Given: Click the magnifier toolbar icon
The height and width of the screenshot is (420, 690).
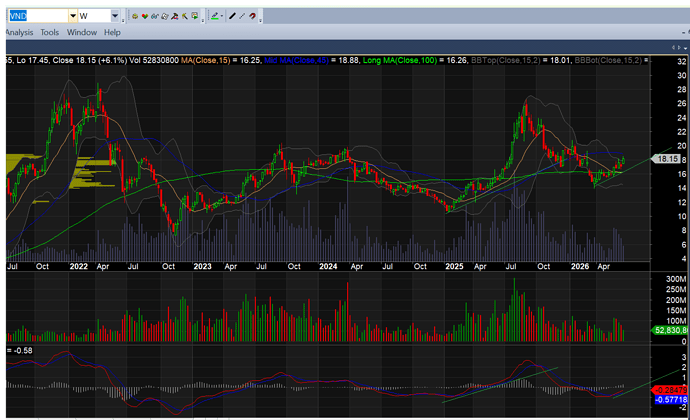Looking at the screenshot, I should pos(165,16).
